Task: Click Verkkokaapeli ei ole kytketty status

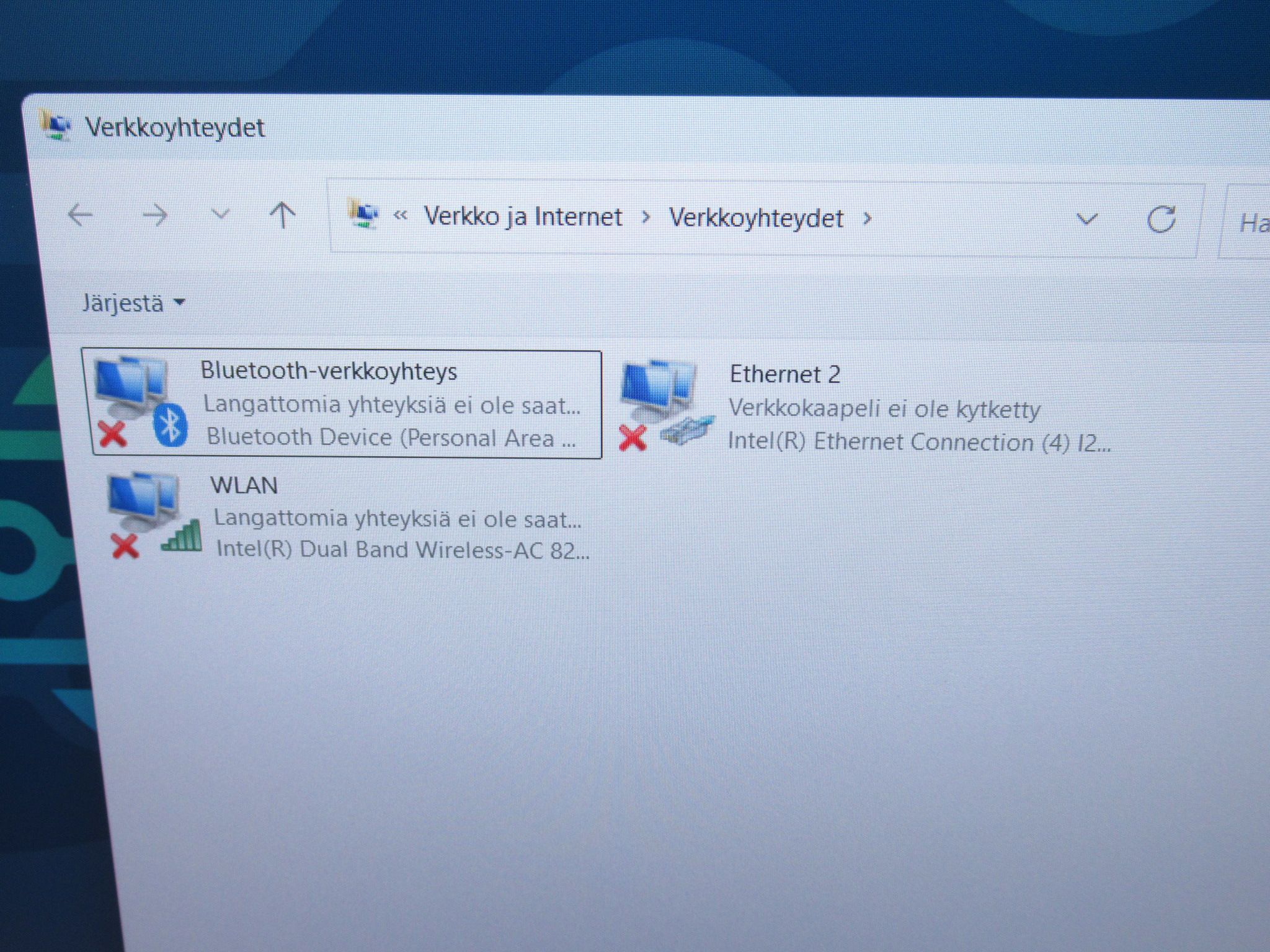Action: (884, 409)
